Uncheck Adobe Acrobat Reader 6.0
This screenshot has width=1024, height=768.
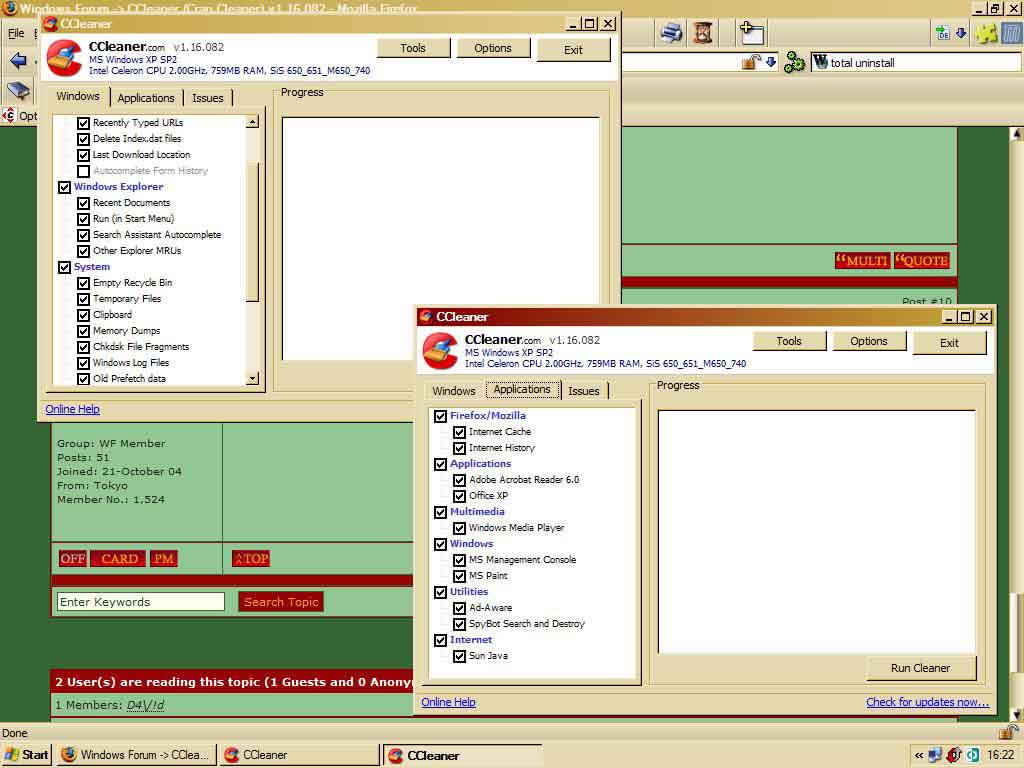pos(459,480)
